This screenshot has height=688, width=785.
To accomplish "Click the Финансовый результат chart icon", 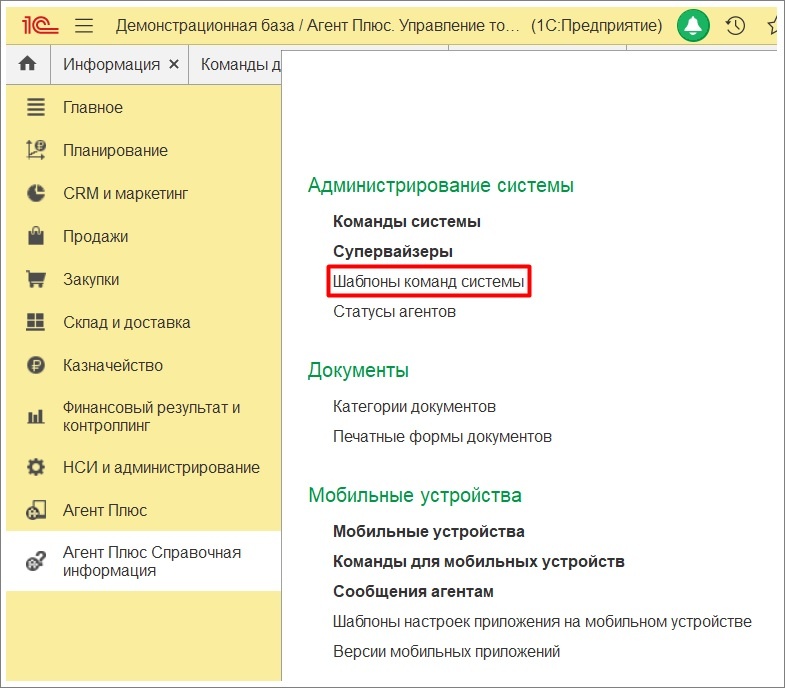I will [36, 416].
